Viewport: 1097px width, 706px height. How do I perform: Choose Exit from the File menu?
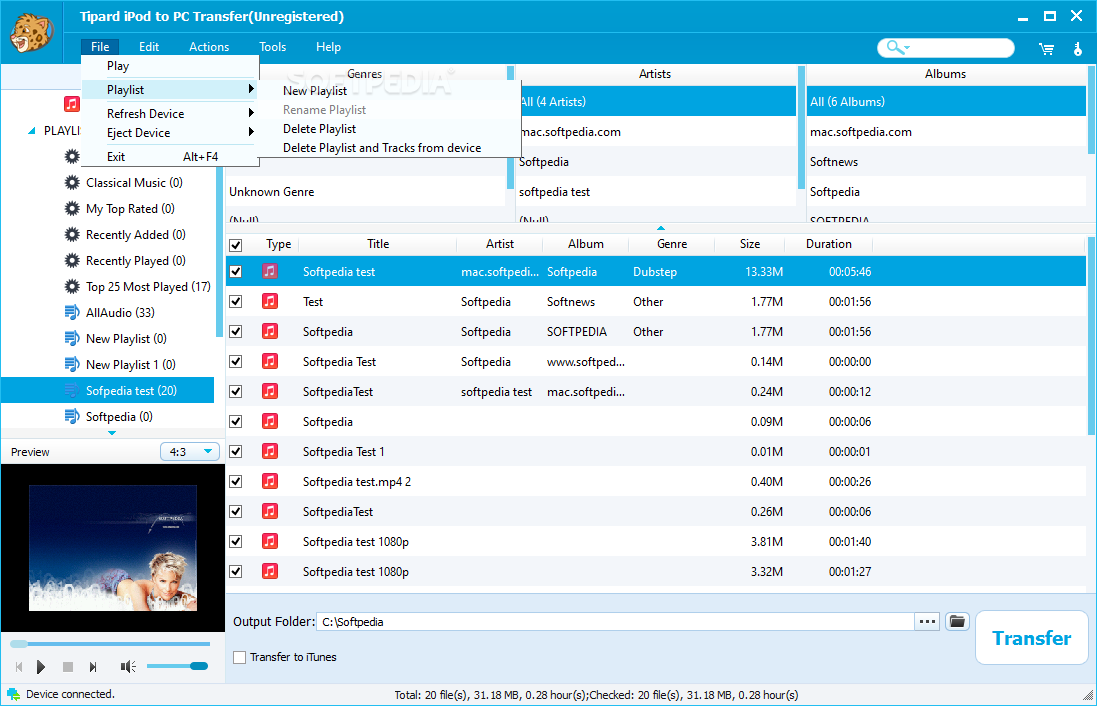click(116, 157)
